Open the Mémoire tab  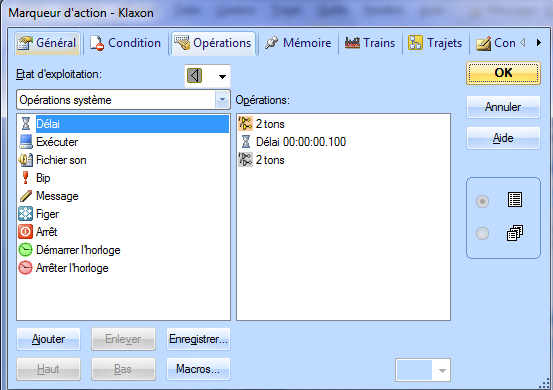pyautogui.click(x=298, y=43)
